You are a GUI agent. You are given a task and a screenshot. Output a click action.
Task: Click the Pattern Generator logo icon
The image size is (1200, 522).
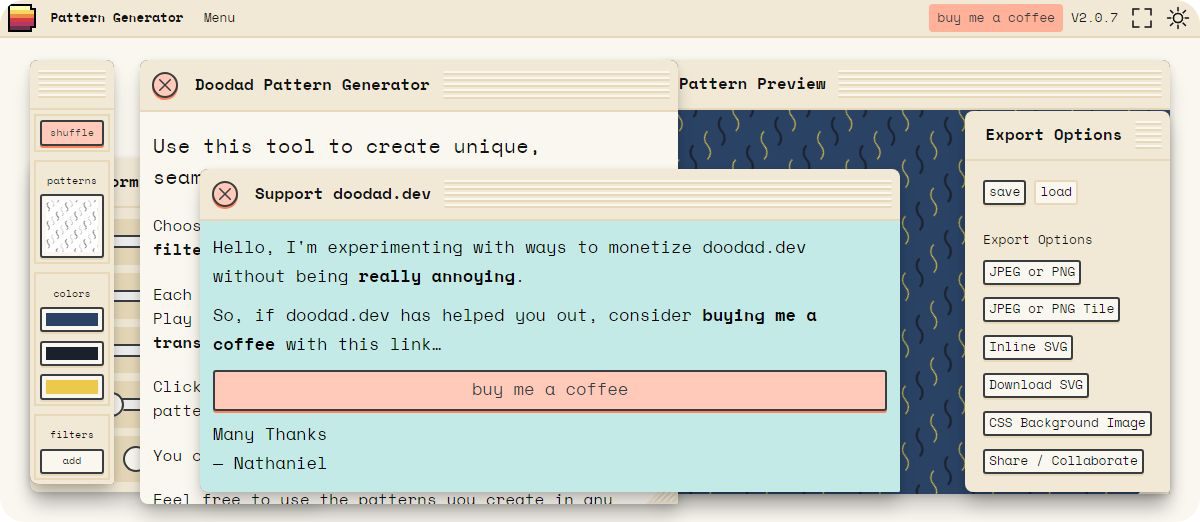click(x=22, y=18)
